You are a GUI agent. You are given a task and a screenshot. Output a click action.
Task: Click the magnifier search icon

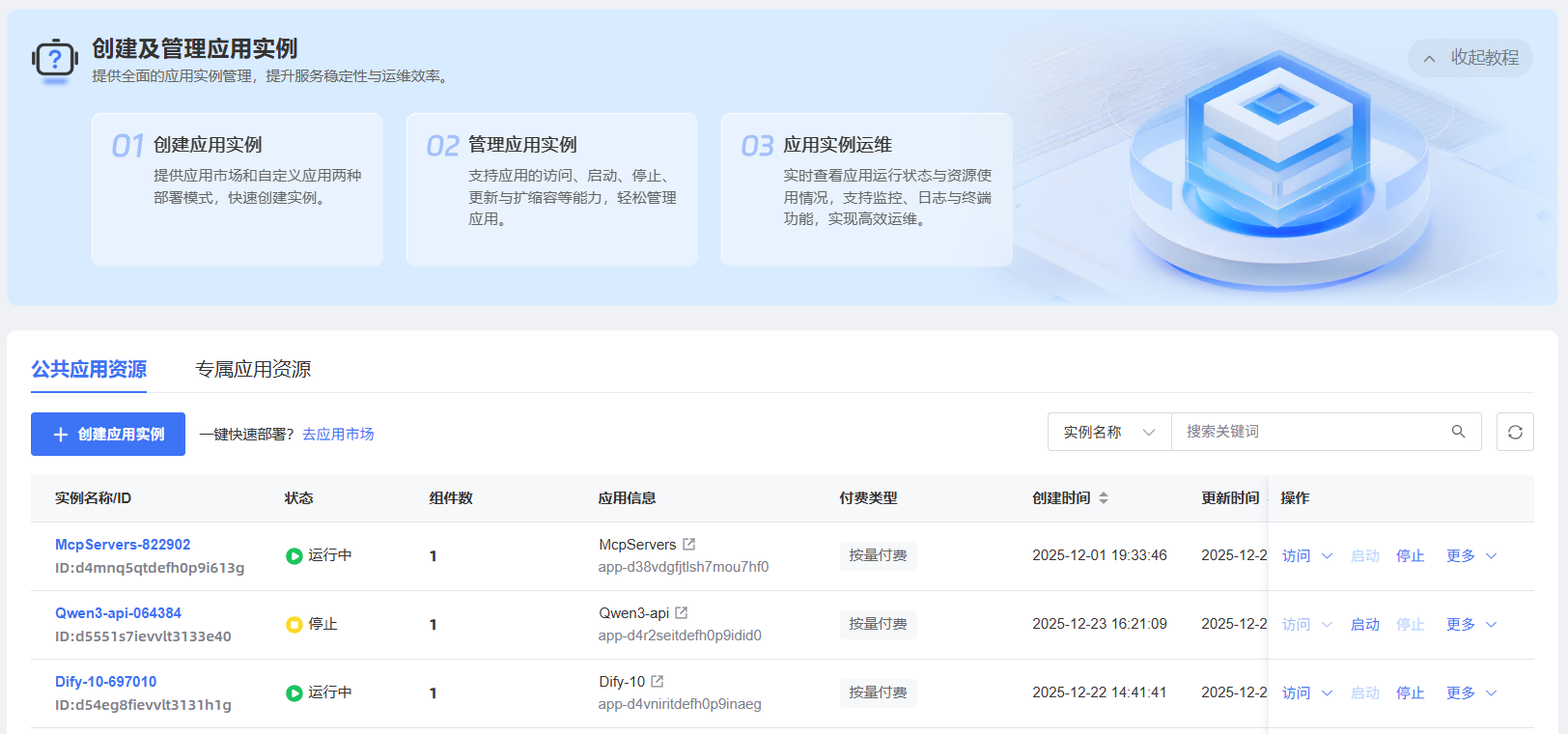click(x=1458, y=432)
